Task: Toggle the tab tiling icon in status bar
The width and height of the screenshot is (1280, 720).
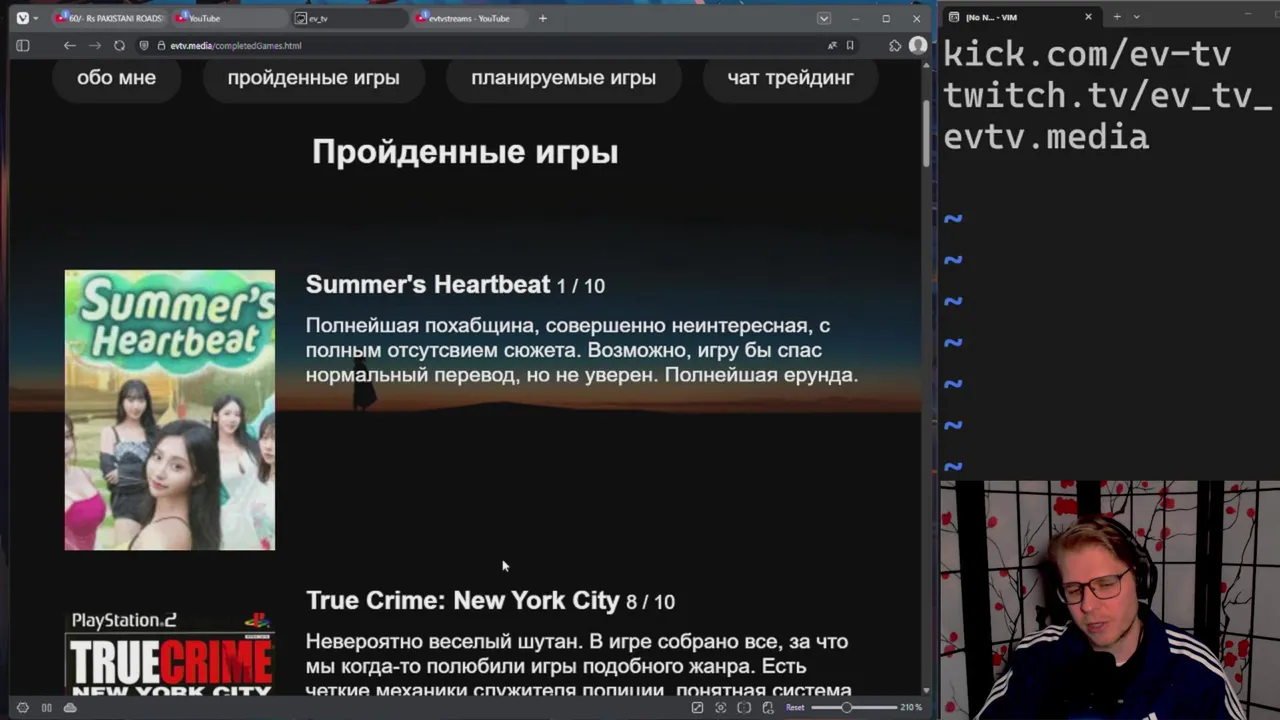Action: pyautogui.click(x=744, y=707)
